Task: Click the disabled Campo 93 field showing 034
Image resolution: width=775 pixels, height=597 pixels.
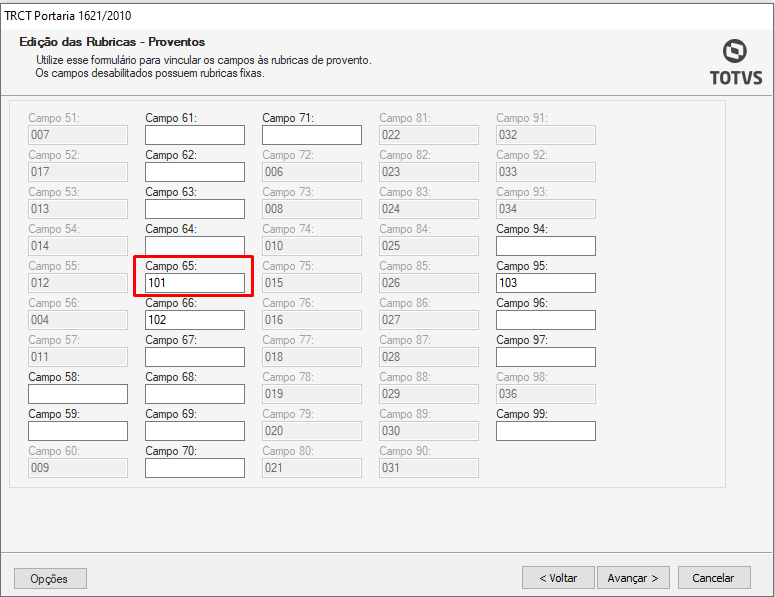Action: pos(546,209)
